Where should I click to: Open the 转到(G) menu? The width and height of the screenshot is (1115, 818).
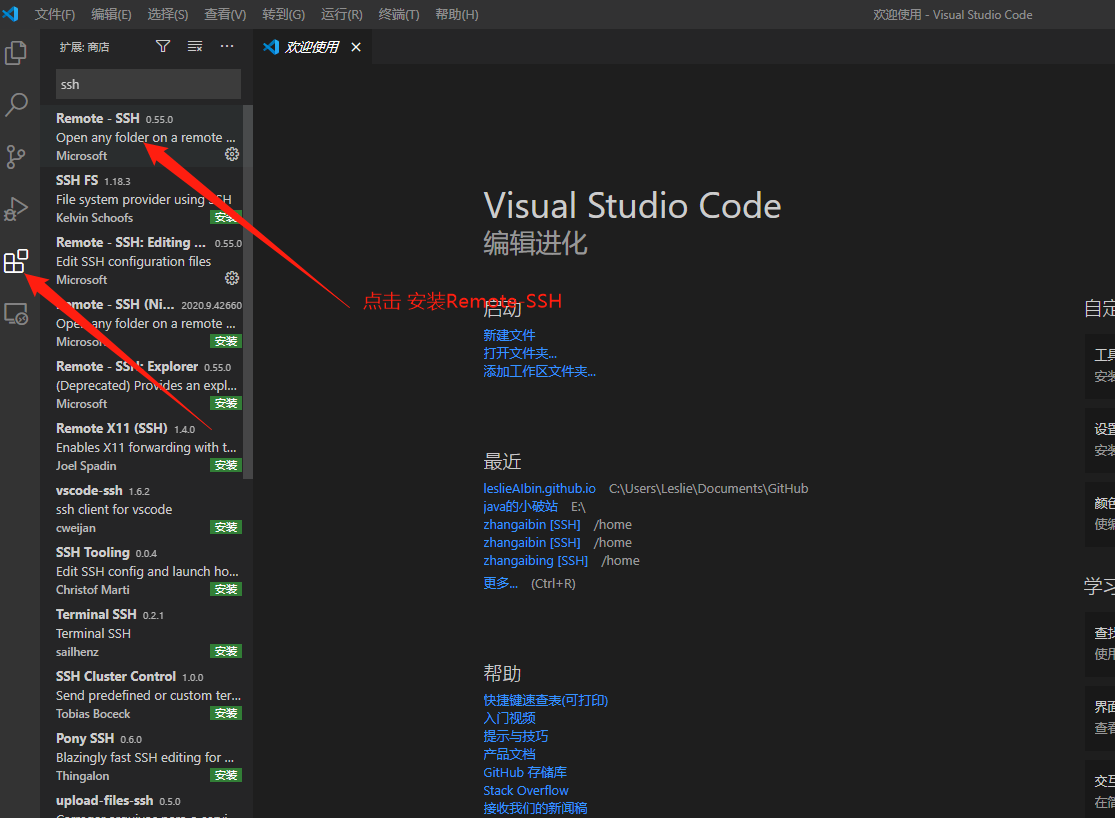(x=284, y=14)
